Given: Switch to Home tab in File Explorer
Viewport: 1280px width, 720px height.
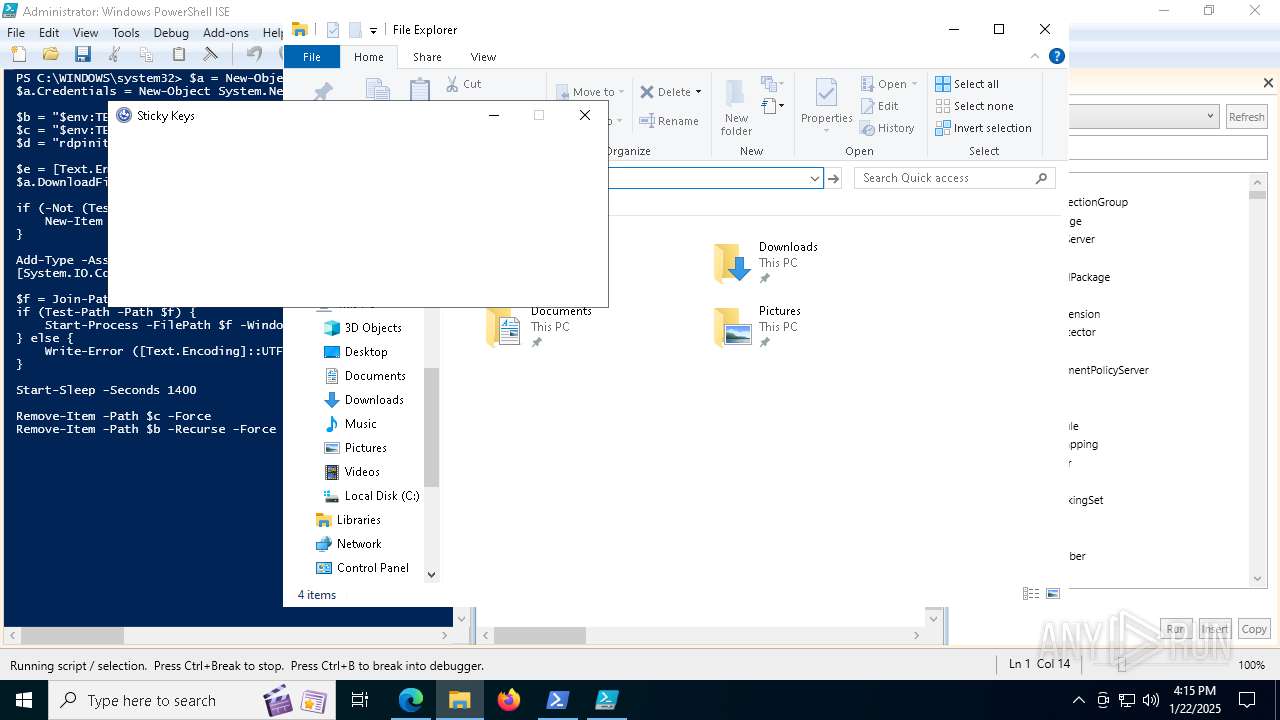Looking at the screenshot, I should coord(368,57).
